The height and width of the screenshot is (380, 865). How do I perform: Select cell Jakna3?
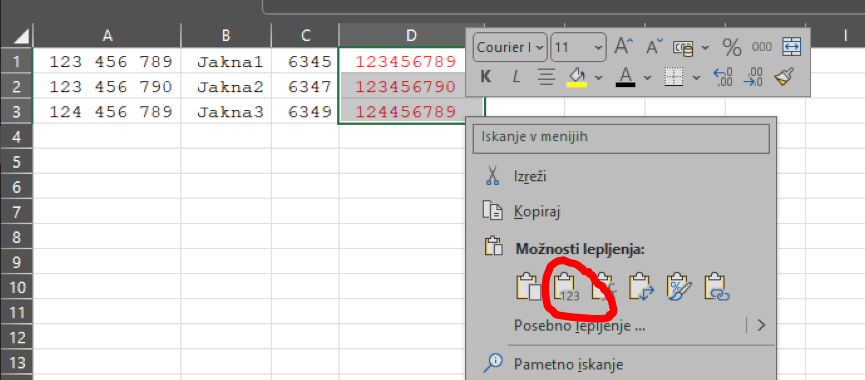226,112
